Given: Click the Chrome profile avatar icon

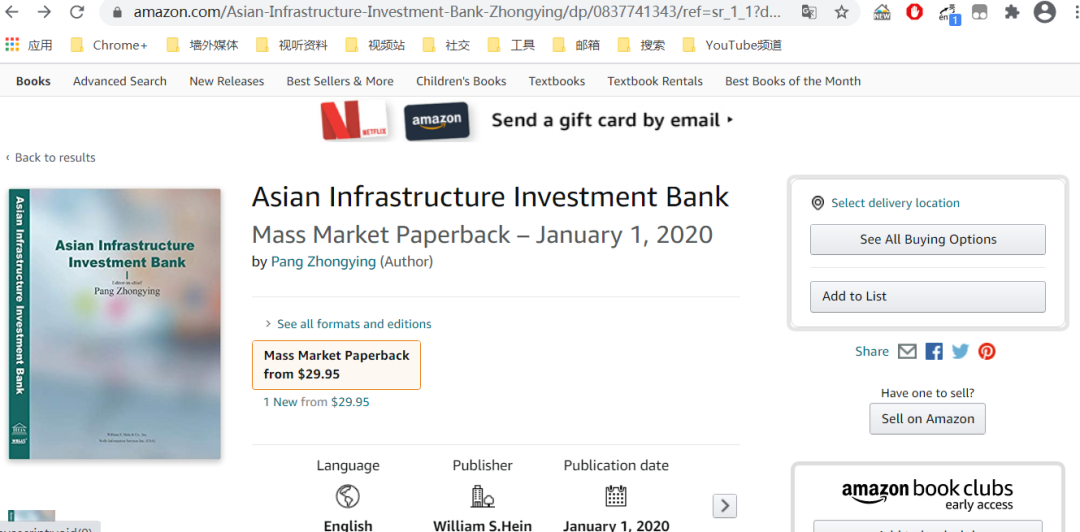Looking at the screenshot, I should [1045, 12].
